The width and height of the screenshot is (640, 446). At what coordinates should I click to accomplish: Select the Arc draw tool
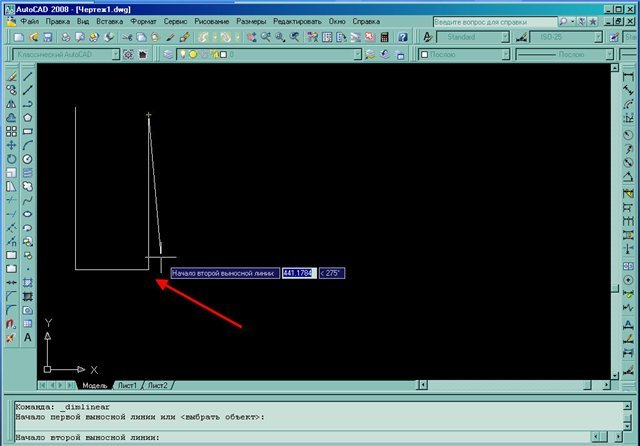(27, 145)
